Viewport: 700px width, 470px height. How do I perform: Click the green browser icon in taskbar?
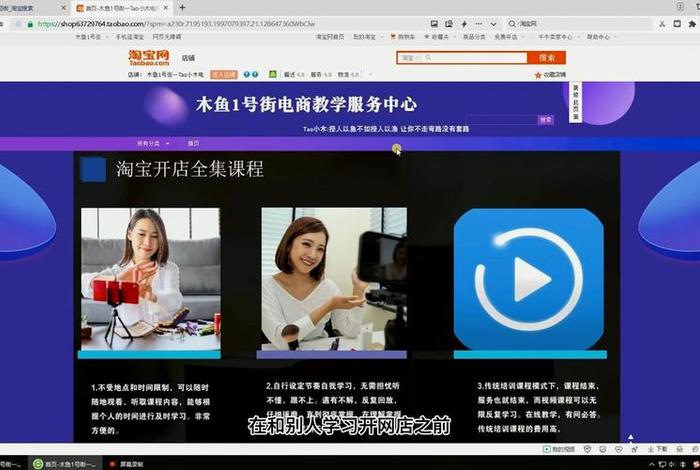pyautogui.click(x=39, y=464)
